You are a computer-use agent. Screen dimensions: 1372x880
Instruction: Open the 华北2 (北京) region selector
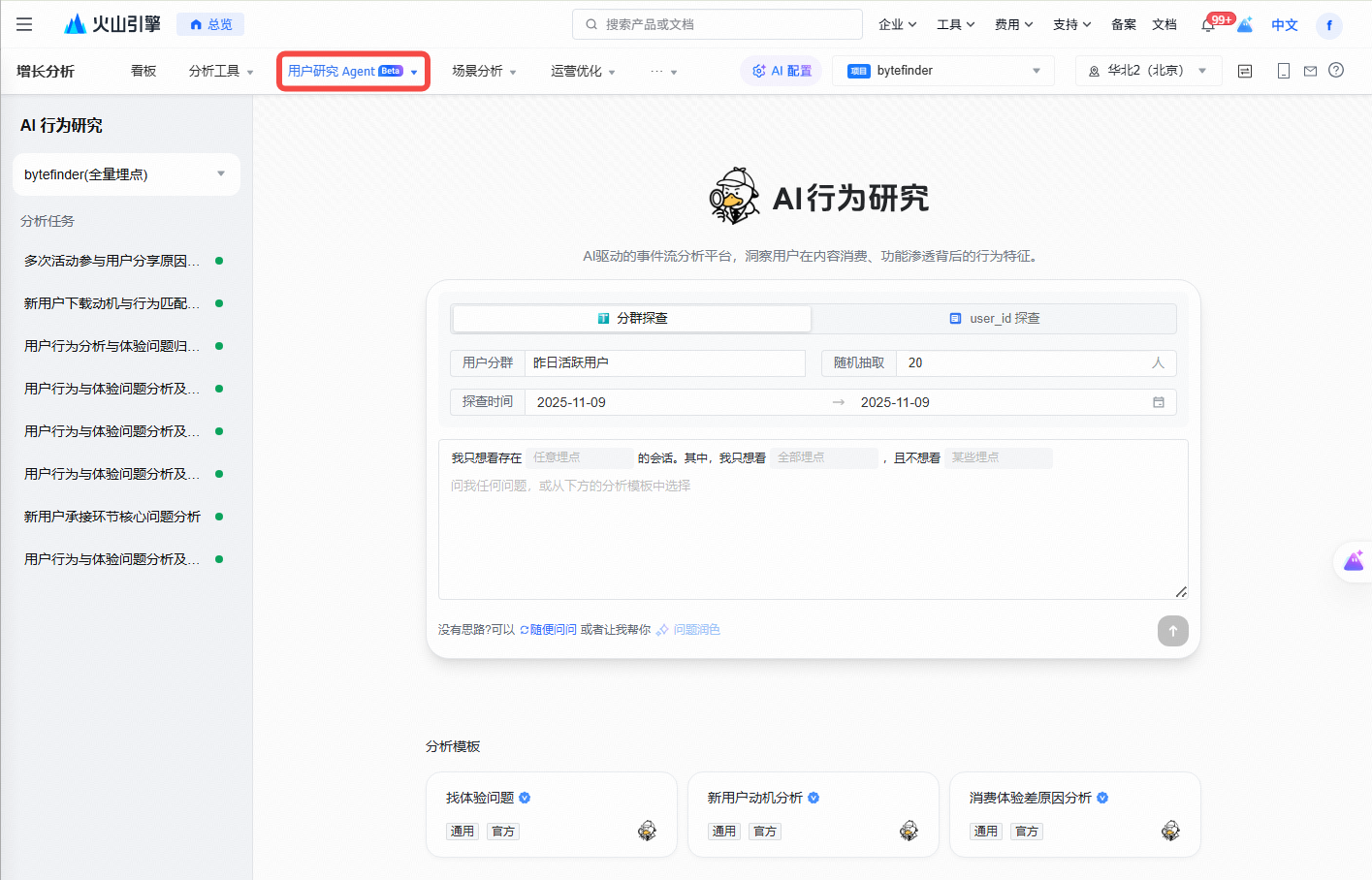(x=1148, y=71)
